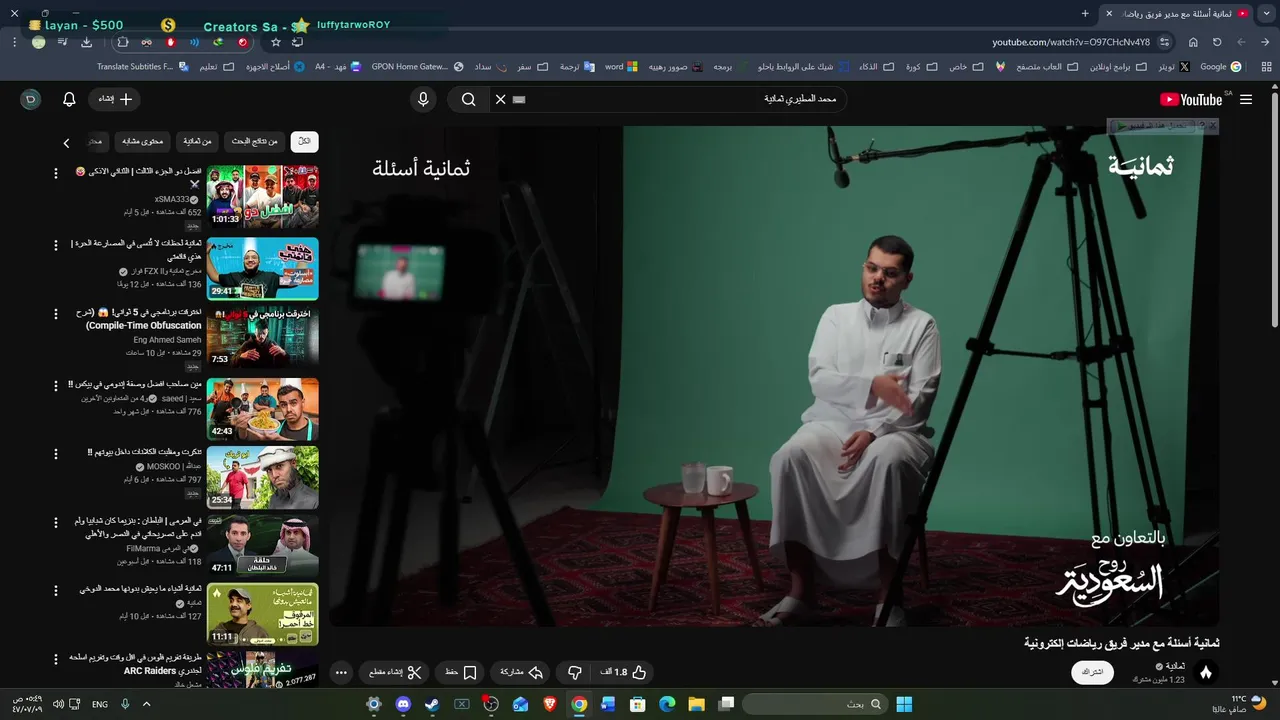
Task: Open the Translate Subtitles bookmark
Action: tap(142, 67)
